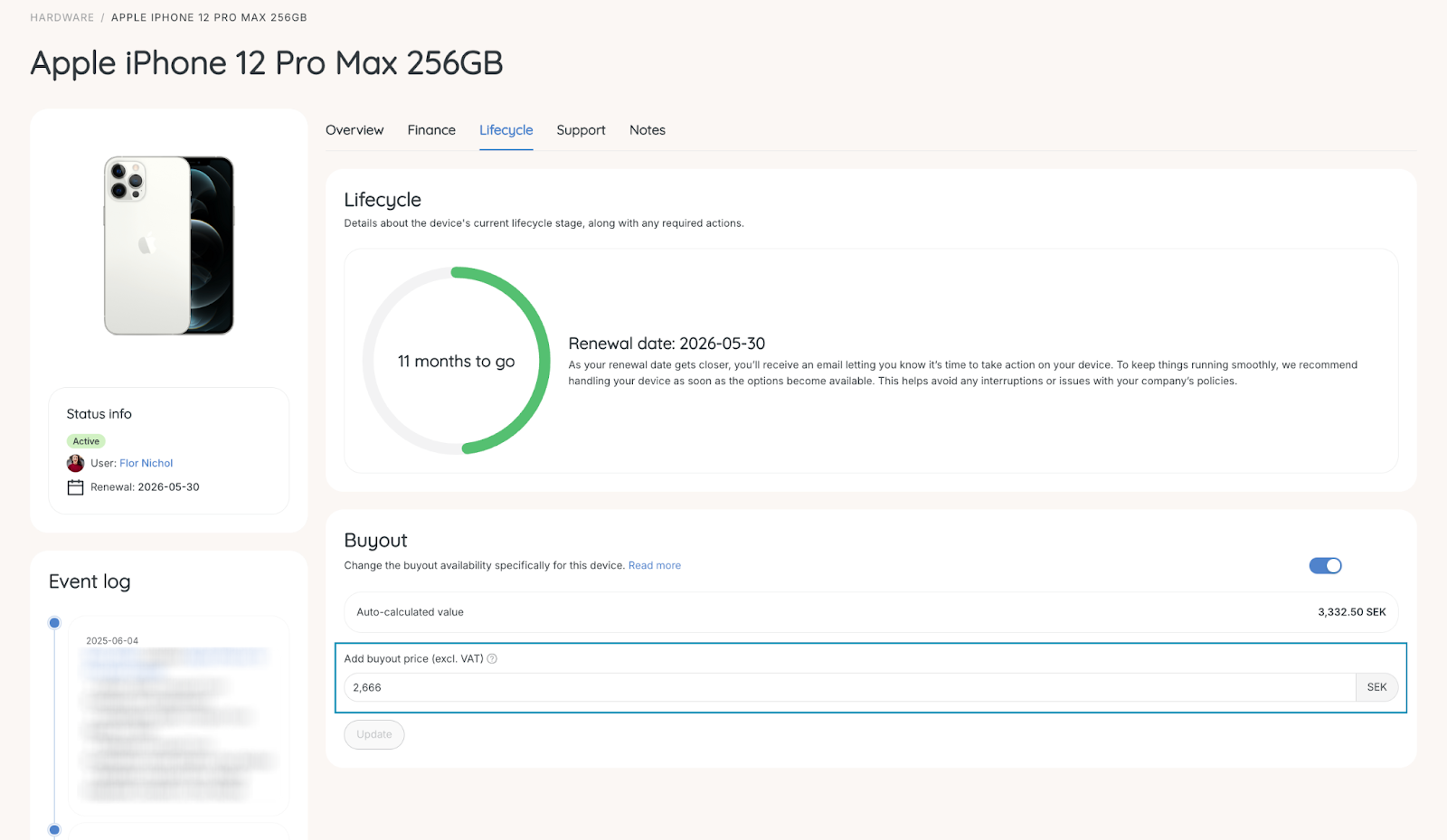This screenshot has width=1447, height=840.
Task: Click the Event log heading
Action: point(90,582)
